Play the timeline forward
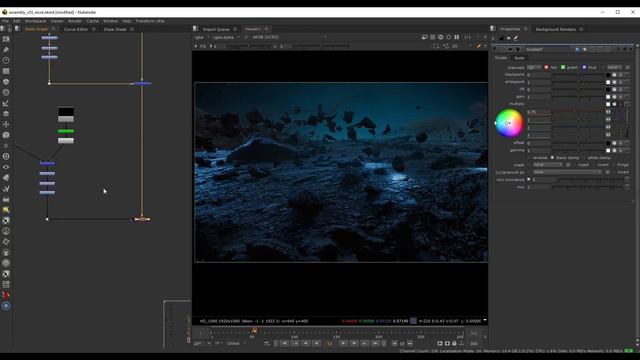640x360 pixels. click(343, 344)
